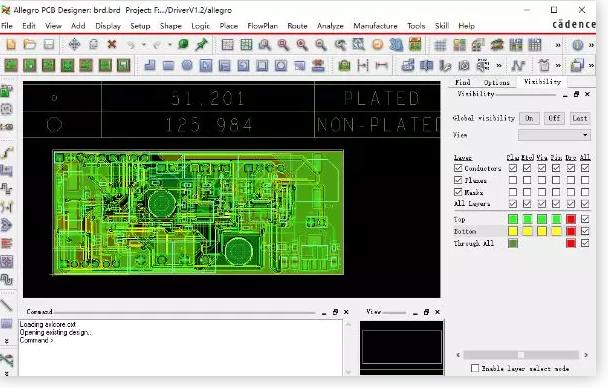Select the Move tool icon

[74, 45]
